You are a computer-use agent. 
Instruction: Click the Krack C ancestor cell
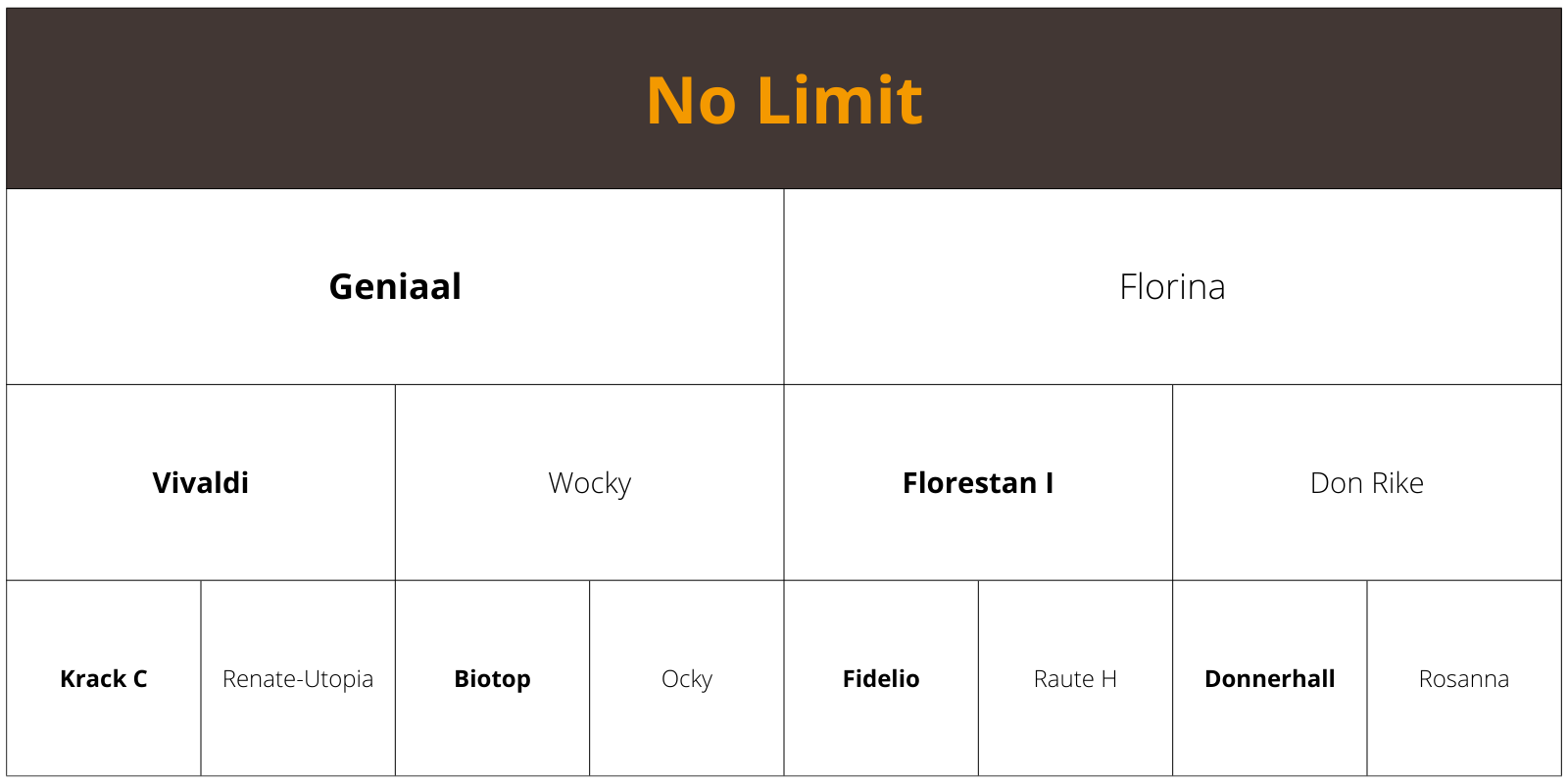click(x=104, y=678)
